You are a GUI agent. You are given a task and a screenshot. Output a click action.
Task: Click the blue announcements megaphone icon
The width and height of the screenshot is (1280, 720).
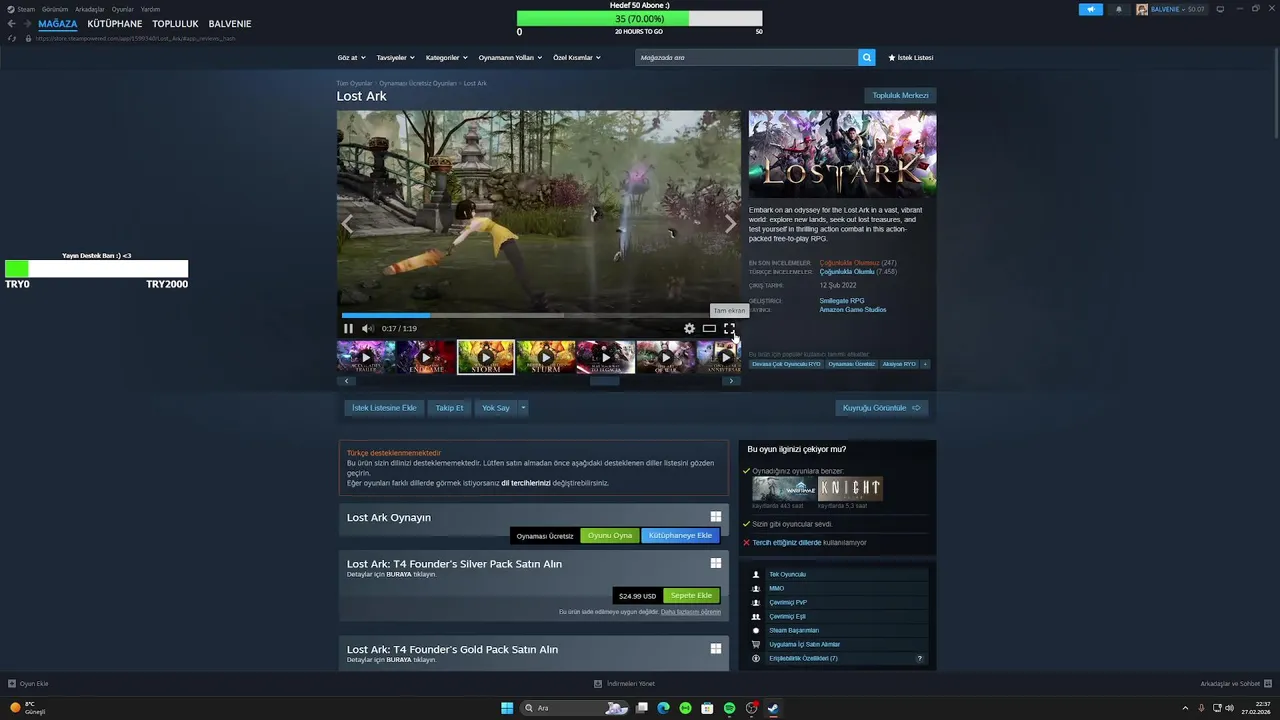pyautogui.click(x=1091, y=9)
